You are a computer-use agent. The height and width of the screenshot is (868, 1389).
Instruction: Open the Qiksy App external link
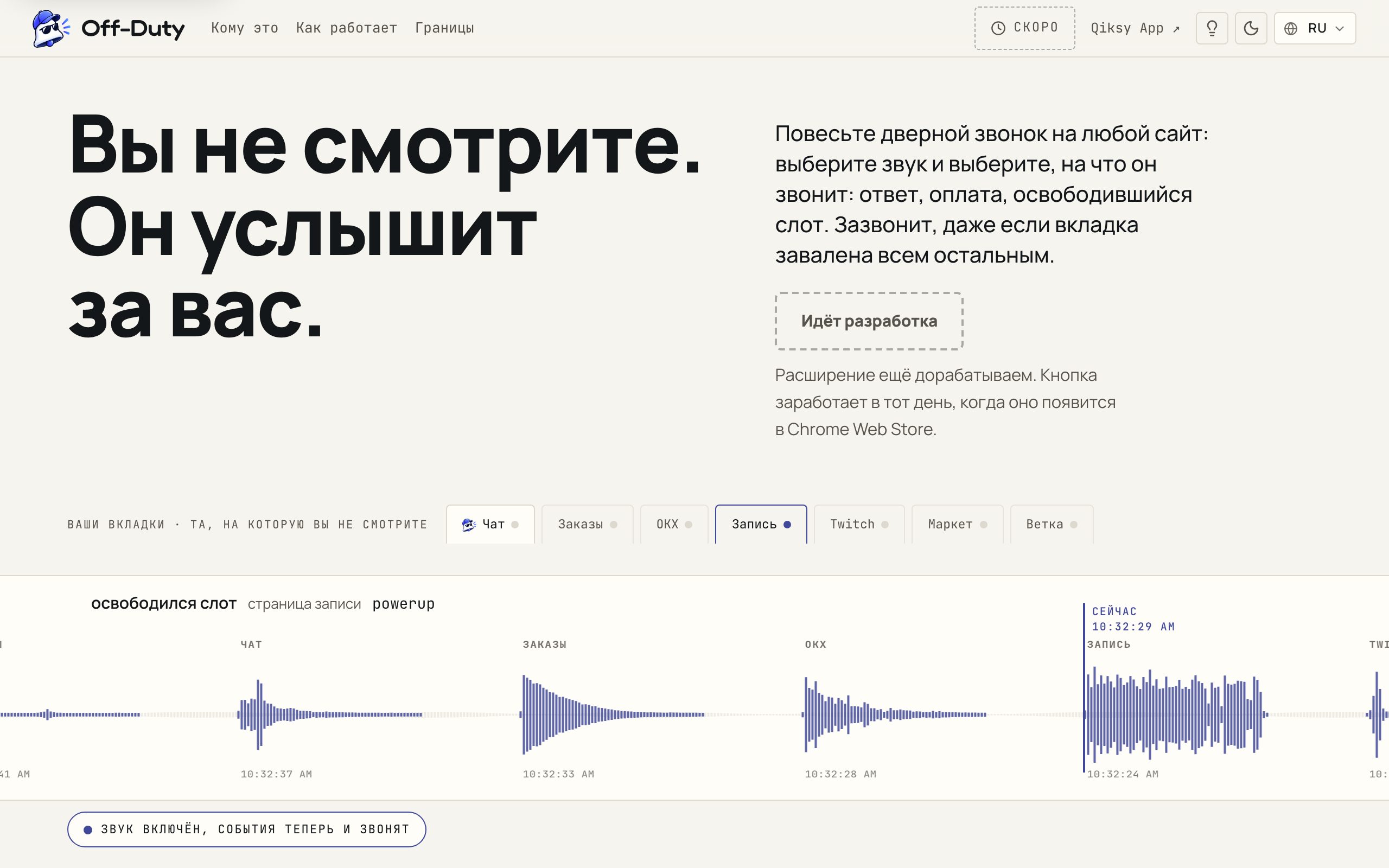click(x=1135, y=28)
